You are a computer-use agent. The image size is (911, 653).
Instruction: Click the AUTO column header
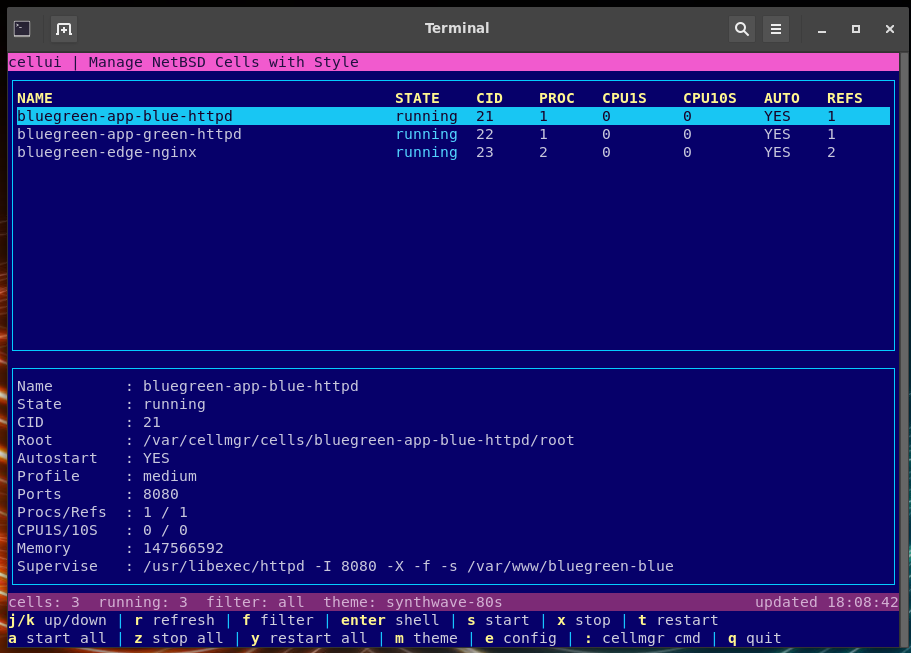tap(781, 98)
